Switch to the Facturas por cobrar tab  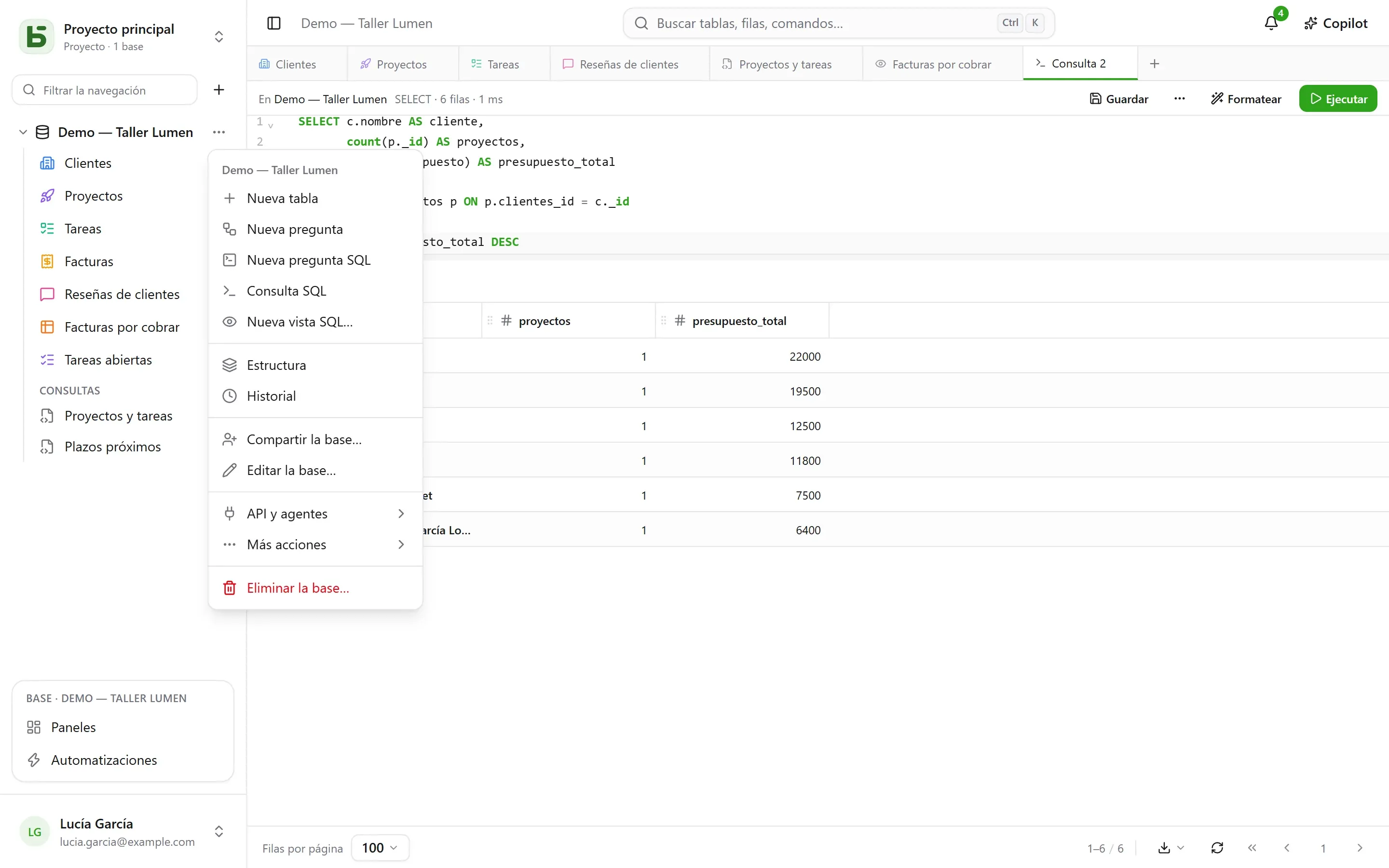(x=942, y=64)
